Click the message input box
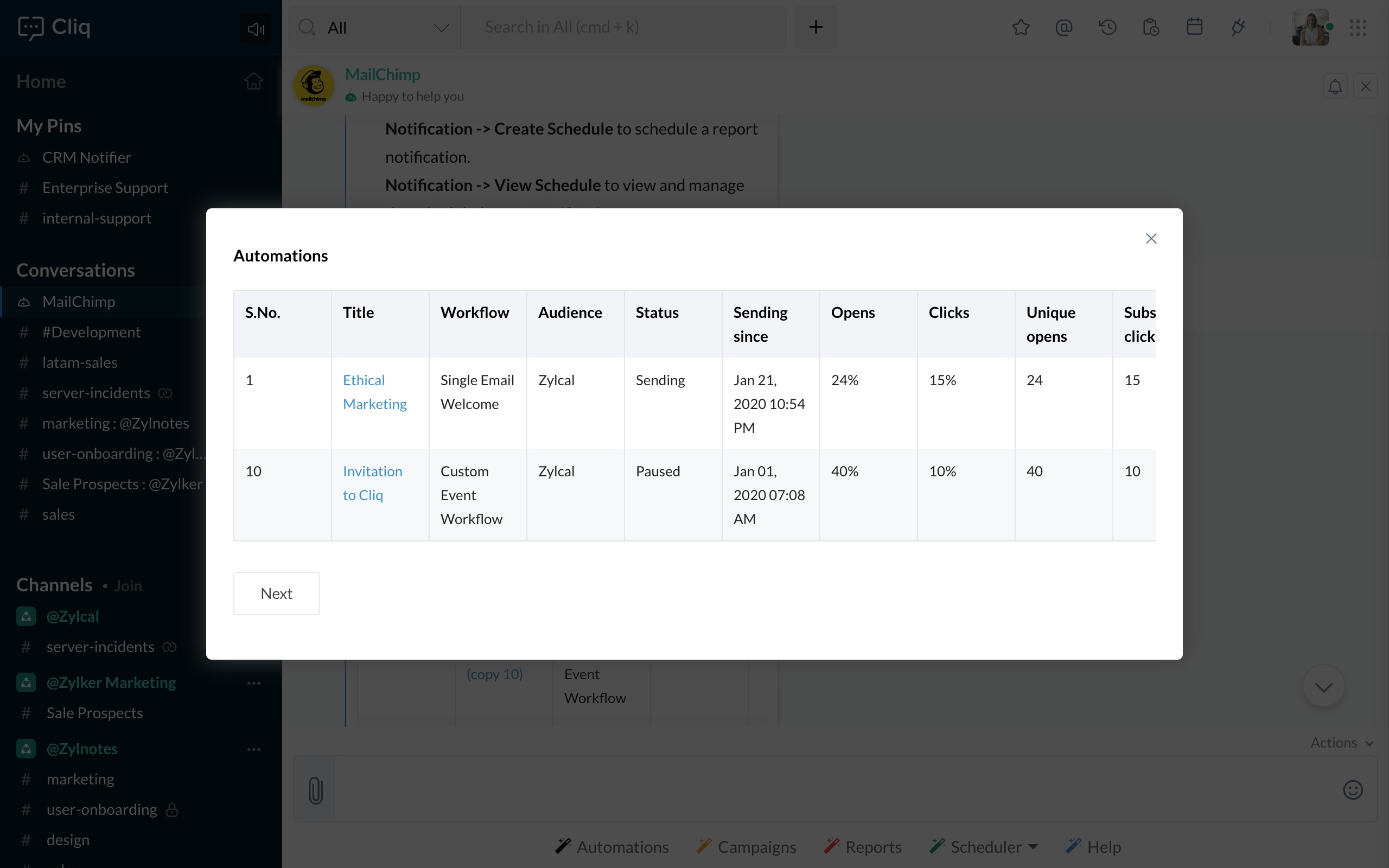The height and width of the screenshot is (868, 1389). click(x=835, y=789)
